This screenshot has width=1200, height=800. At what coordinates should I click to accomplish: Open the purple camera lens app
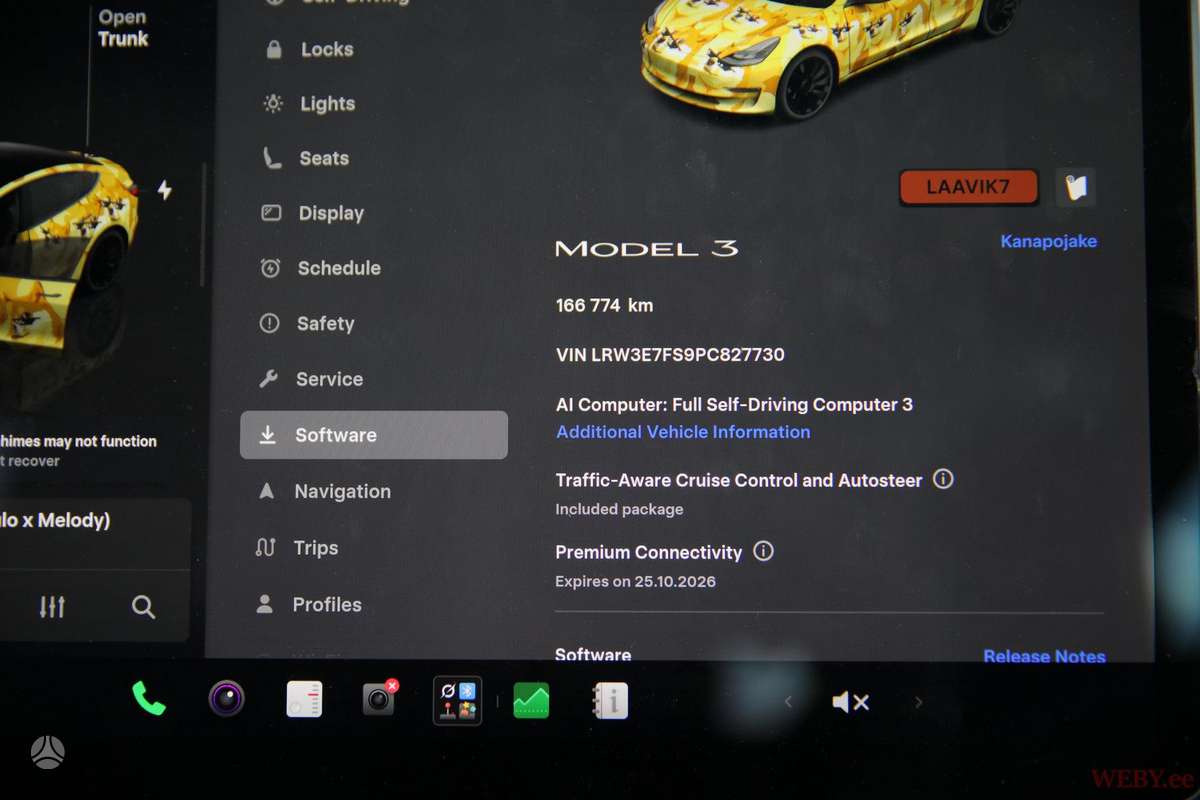(x=227, y=698)
